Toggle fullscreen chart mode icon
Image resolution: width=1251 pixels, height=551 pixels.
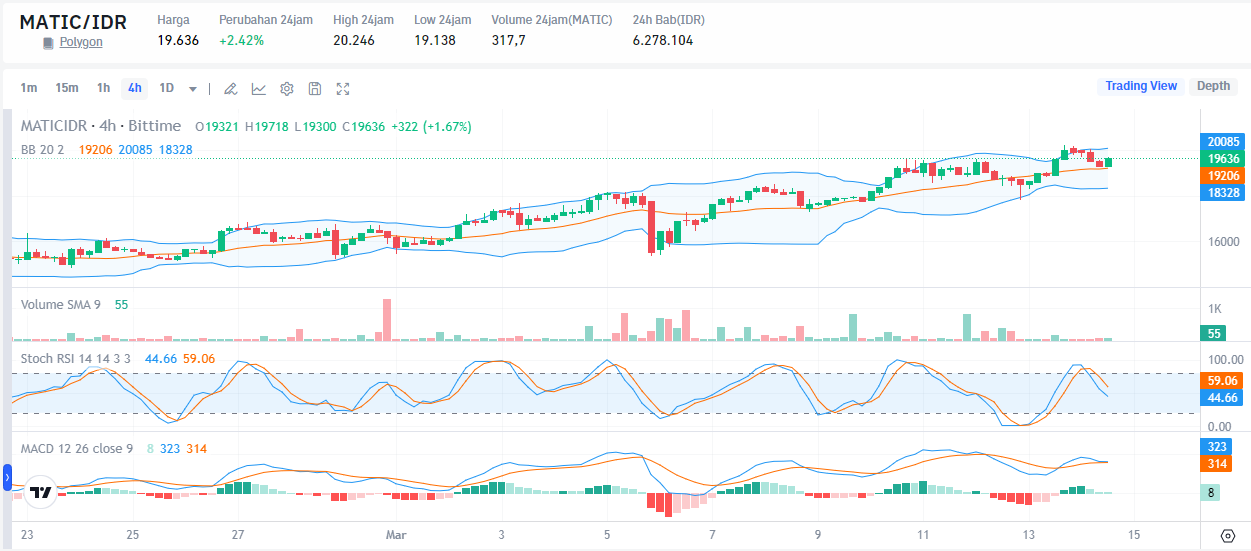click(343, 88)
